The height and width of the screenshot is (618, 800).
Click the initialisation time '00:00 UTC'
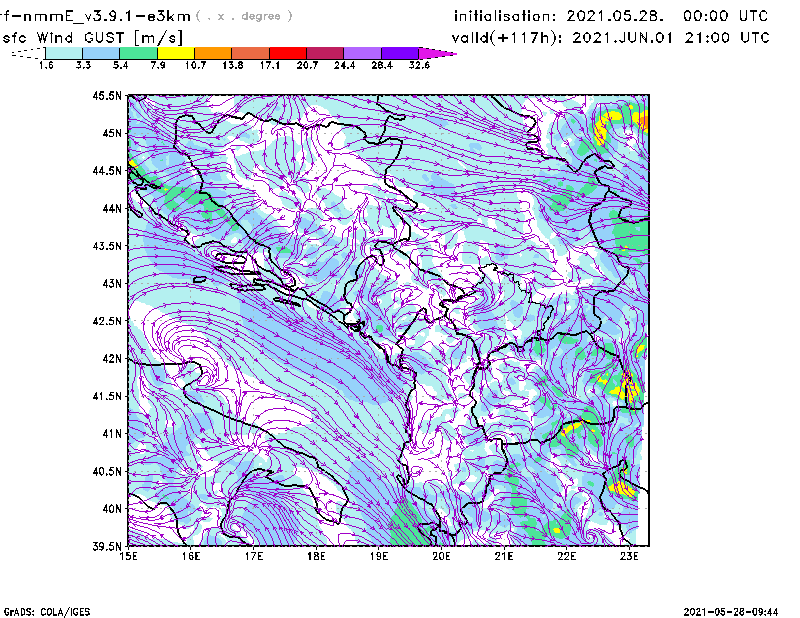[726, 16]
